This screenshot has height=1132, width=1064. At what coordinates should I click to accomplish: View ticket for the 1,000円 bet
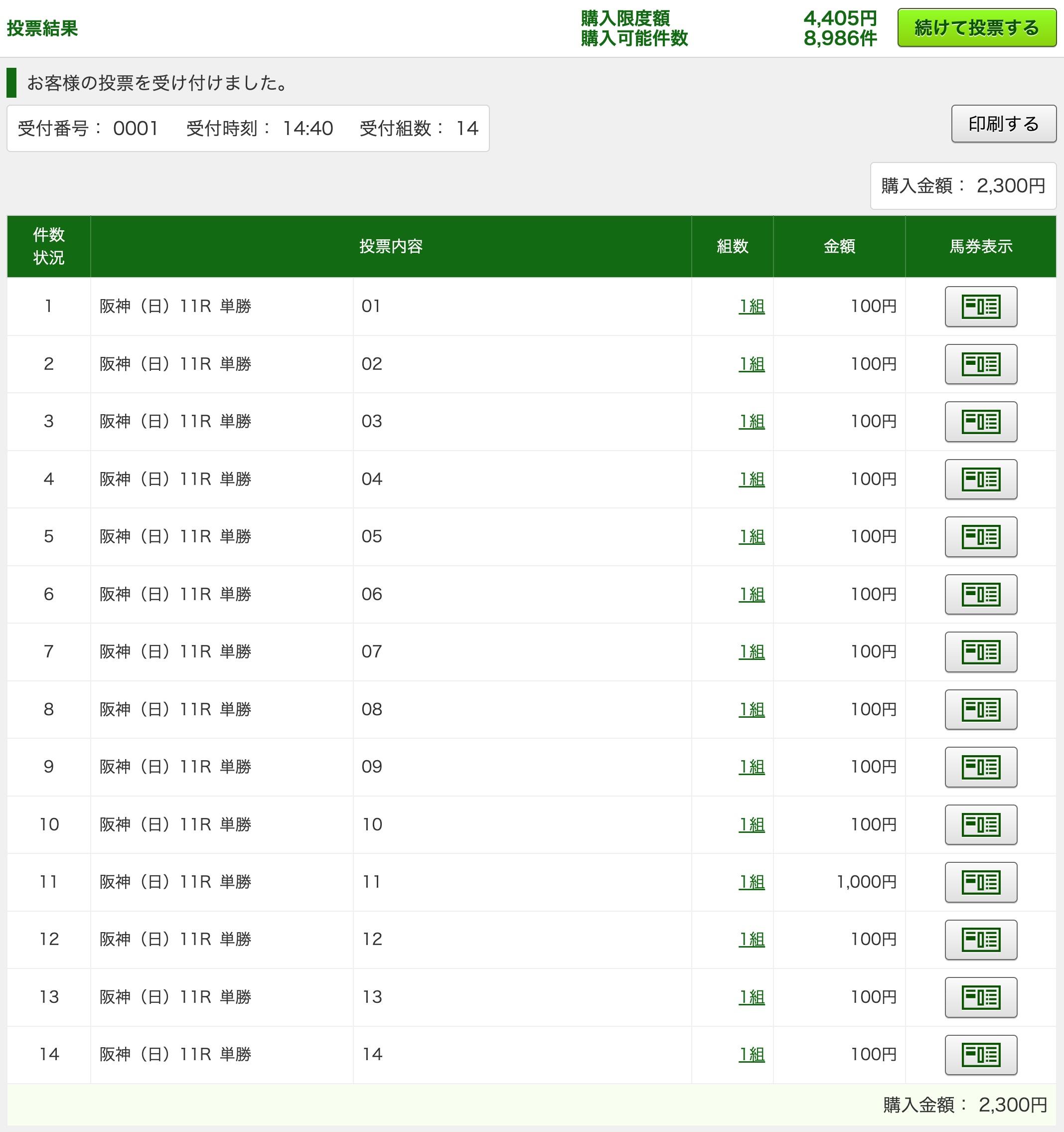(x=980, y=882)
